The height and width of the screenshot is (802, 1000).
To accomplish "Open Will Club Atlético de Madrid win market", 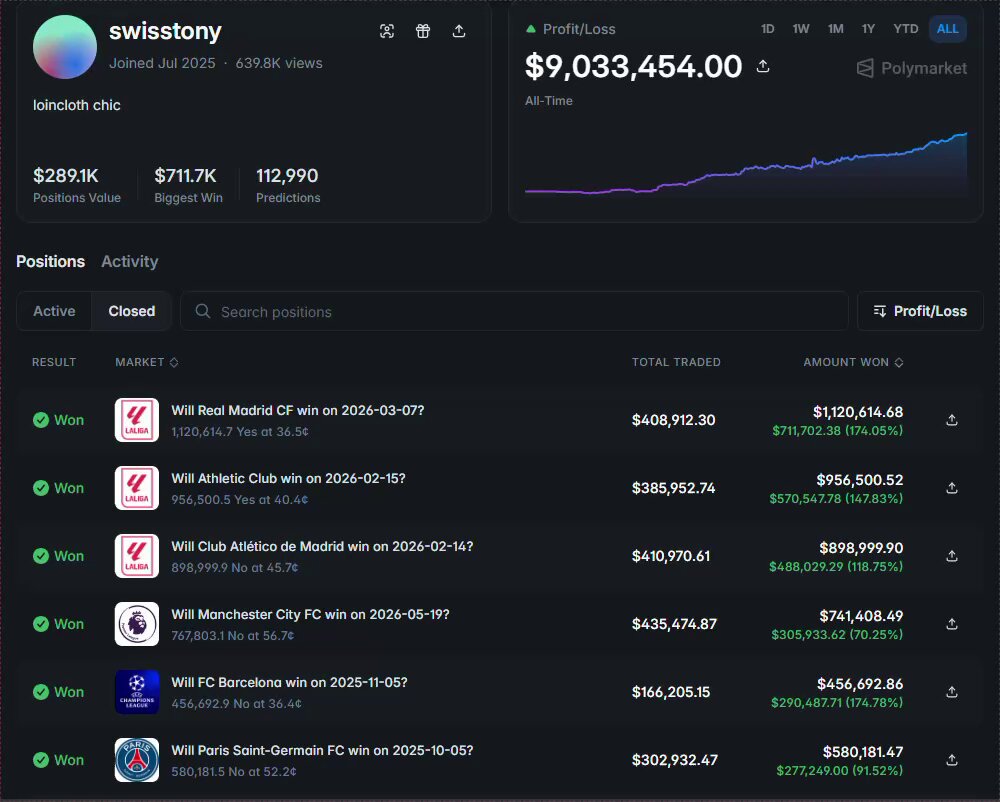I will (322, 546).
